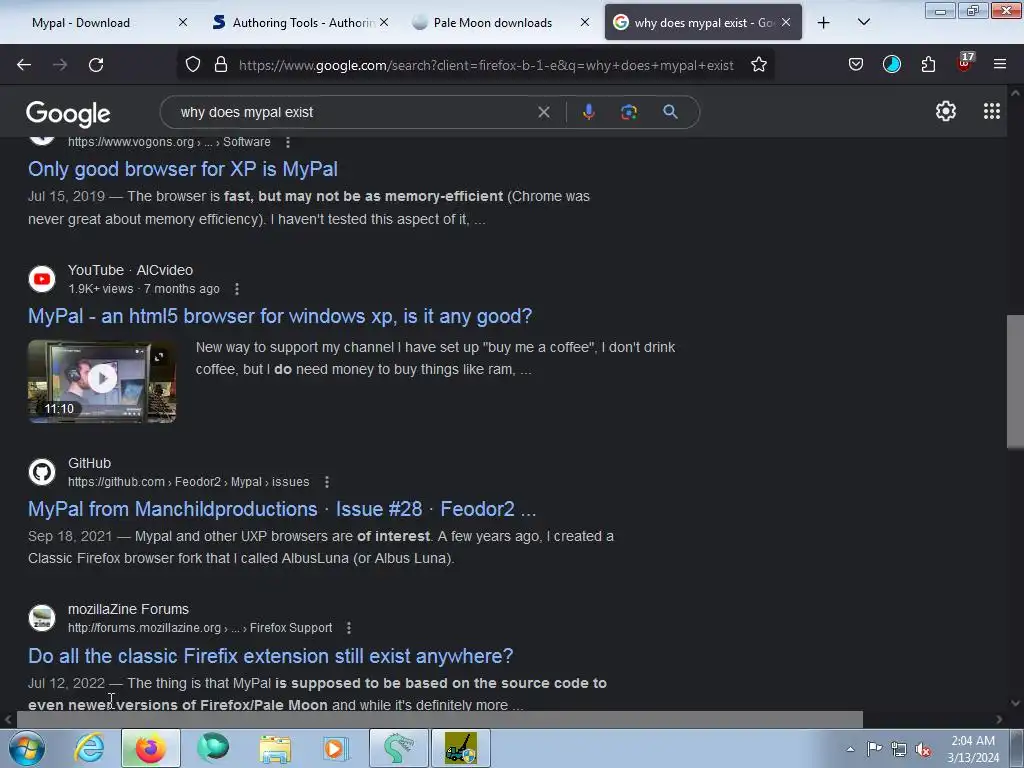The image size is (1024, 768).
Task: Open Action Center flag in tray
Action: (x=874, y=749)
